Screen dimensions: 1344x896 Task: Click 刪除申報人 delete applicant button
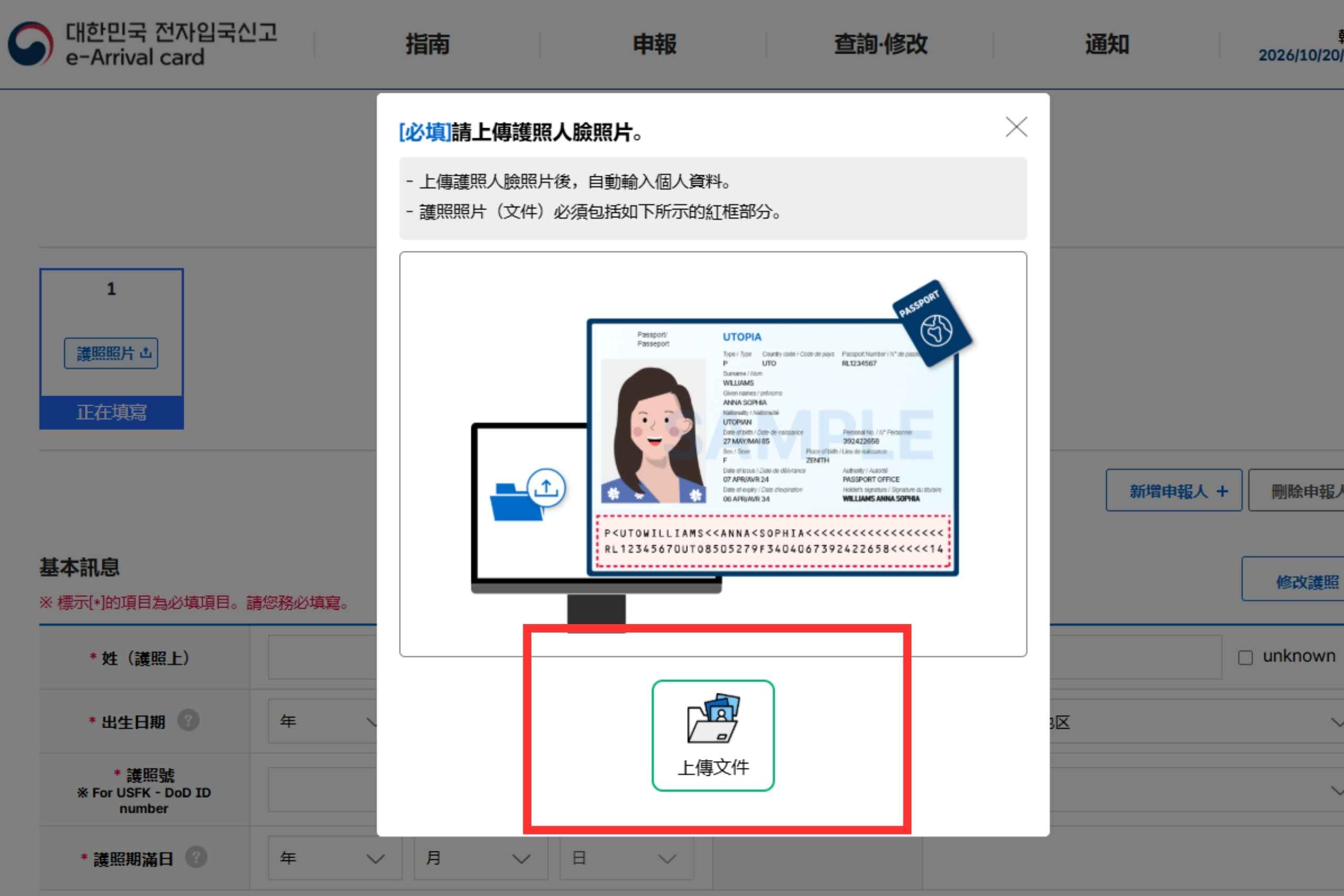[x=1296, y=490]
